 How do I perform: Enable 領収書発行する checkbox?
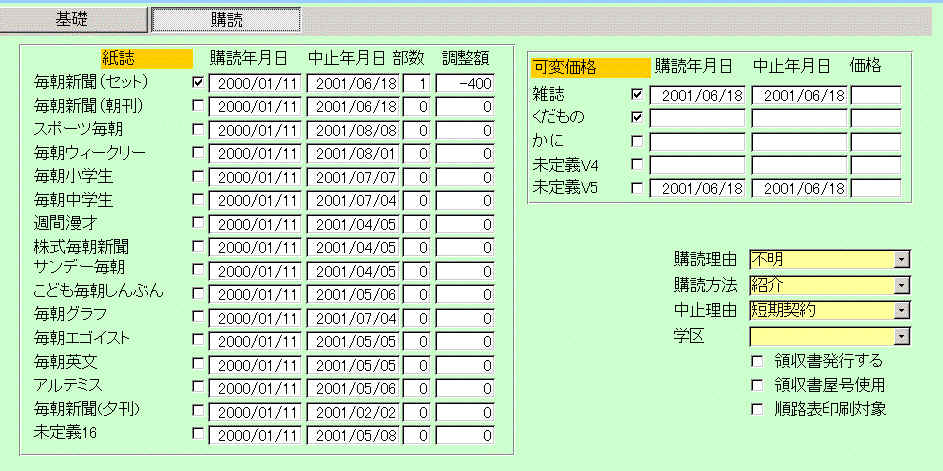pos(757,362)
